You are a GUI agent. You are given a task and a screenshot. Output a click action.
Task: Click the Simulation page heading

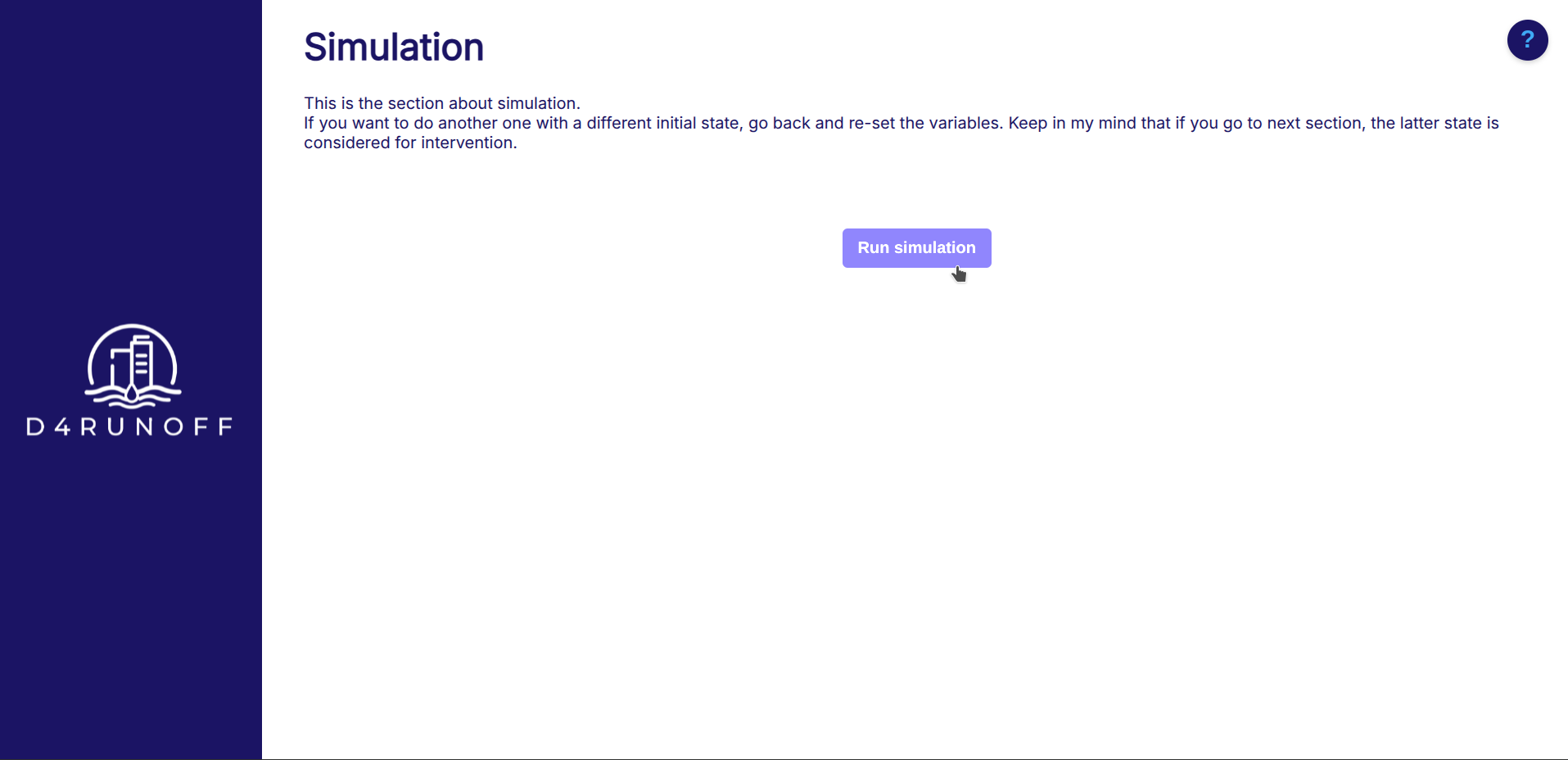(x=394, y=47)
